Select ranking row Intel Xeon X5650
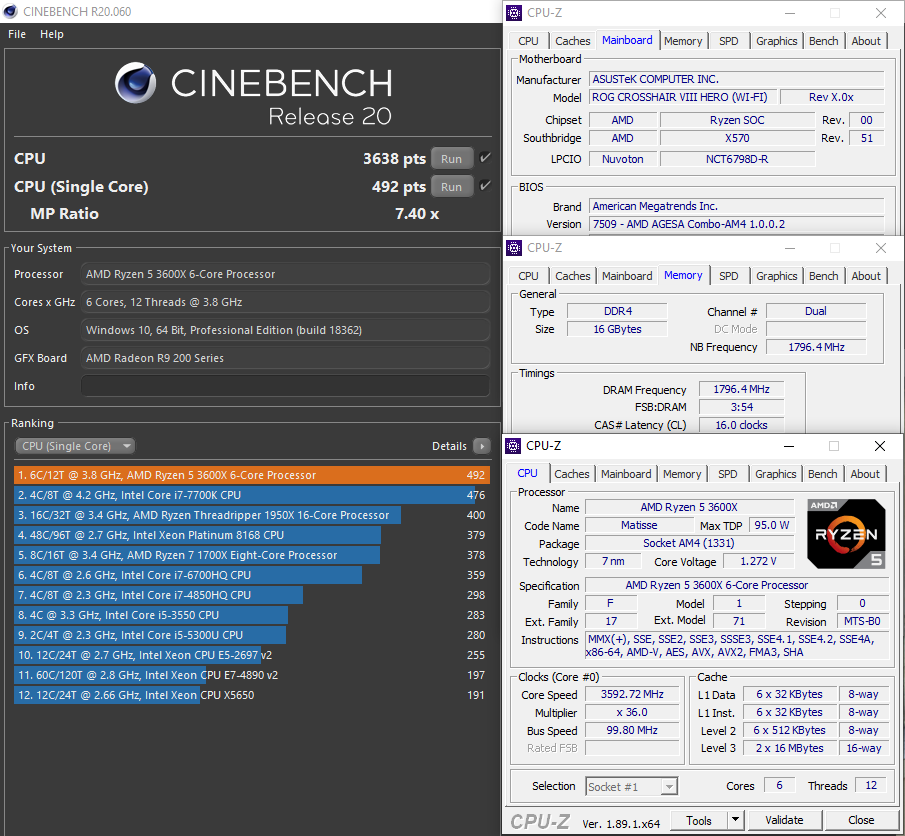The image size is (905, 836). 252,695
